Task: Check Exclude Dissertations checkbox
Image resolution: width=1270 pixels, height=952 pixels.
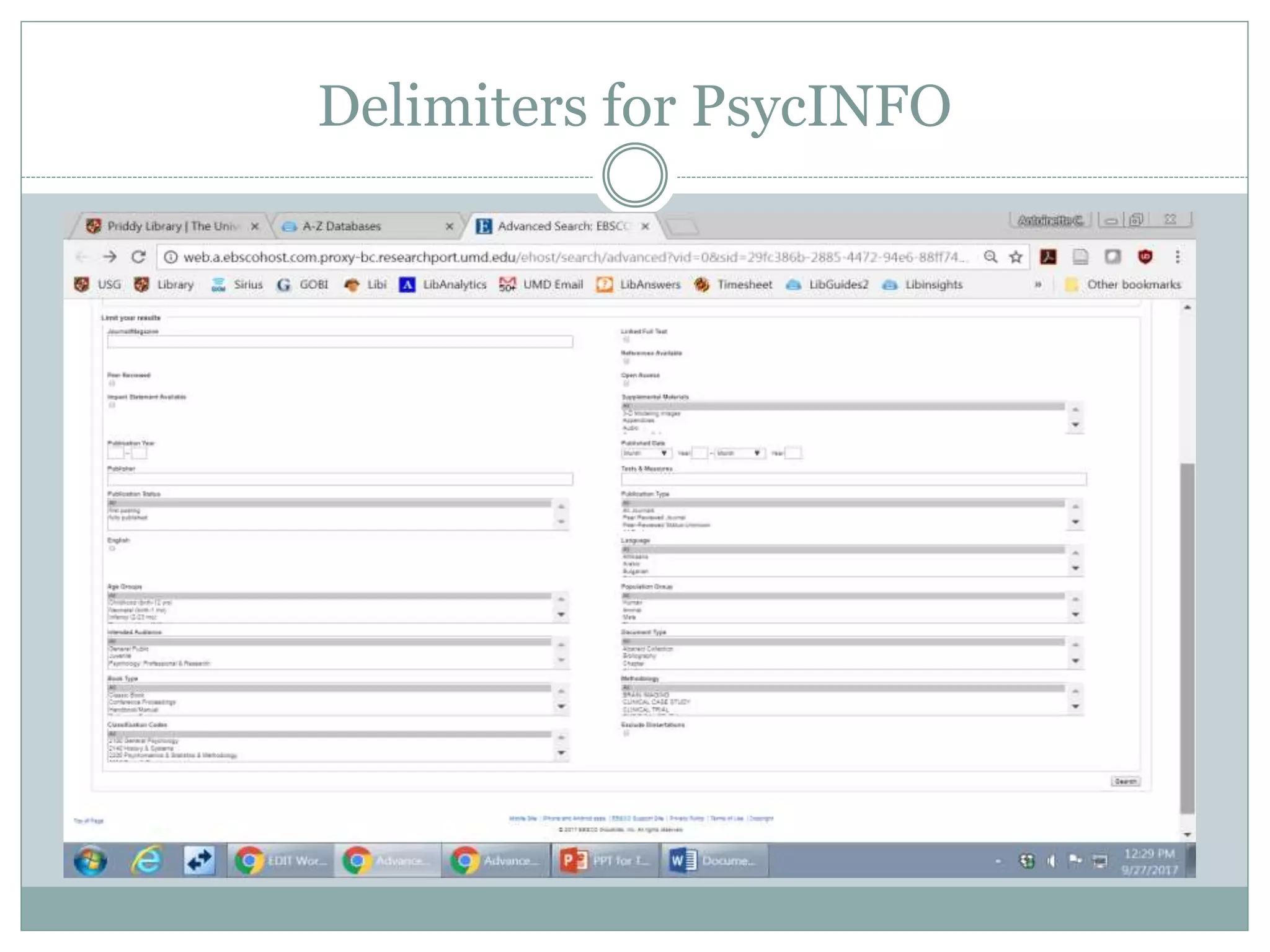Action: pos(626,733)
